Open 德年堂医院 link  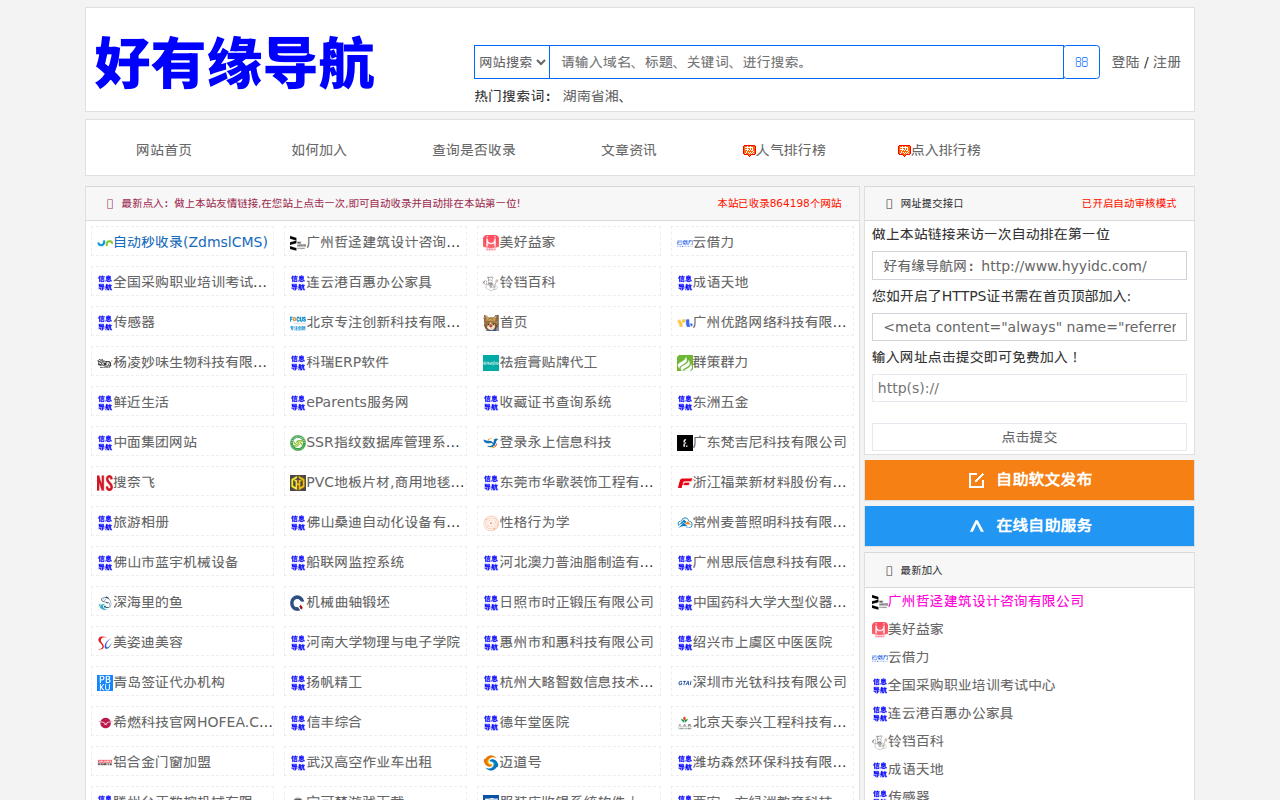click(535, 722)
